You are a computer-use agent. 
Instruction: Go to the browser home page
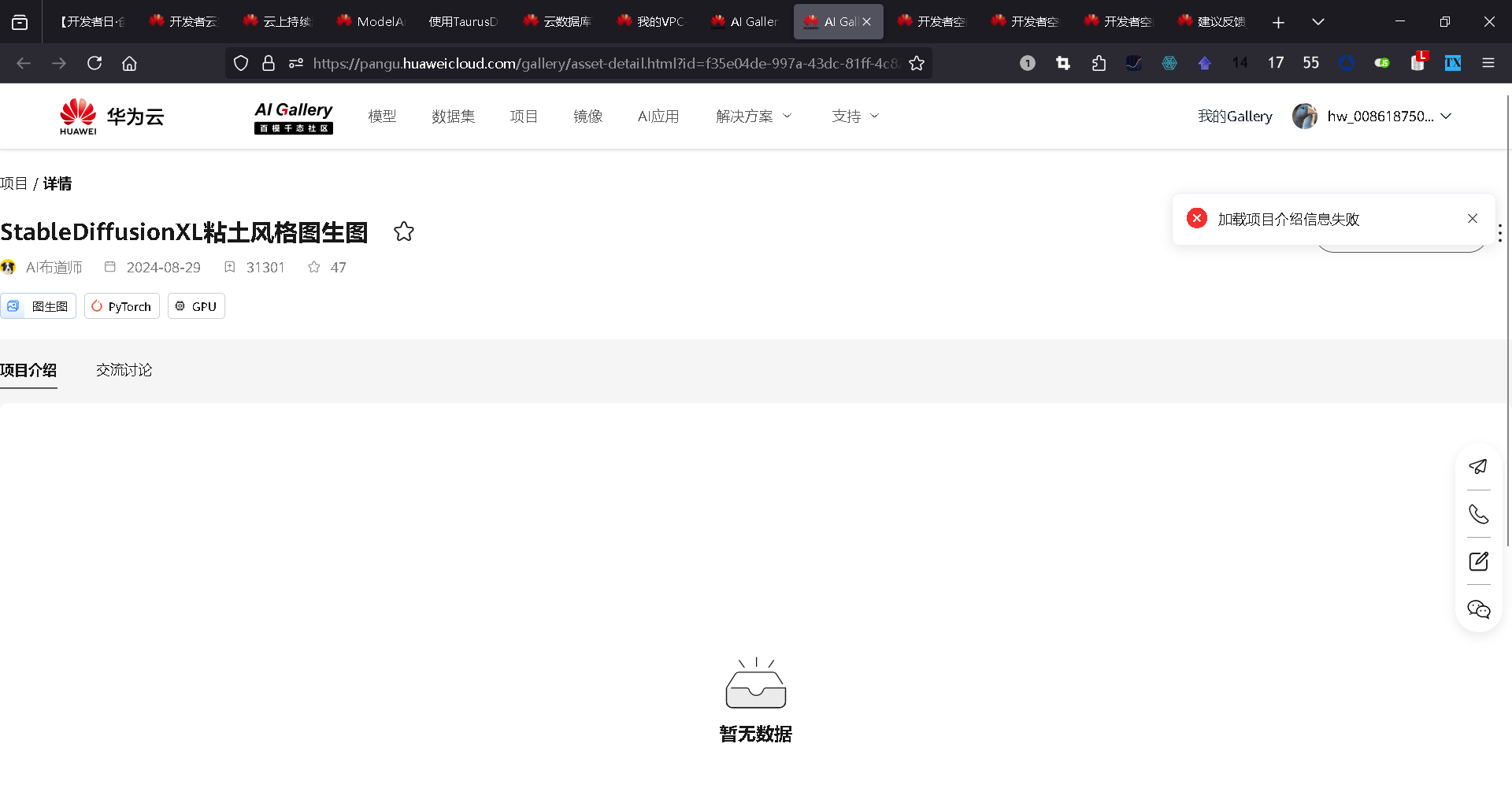pyautogui.click(x=129, y=63)
